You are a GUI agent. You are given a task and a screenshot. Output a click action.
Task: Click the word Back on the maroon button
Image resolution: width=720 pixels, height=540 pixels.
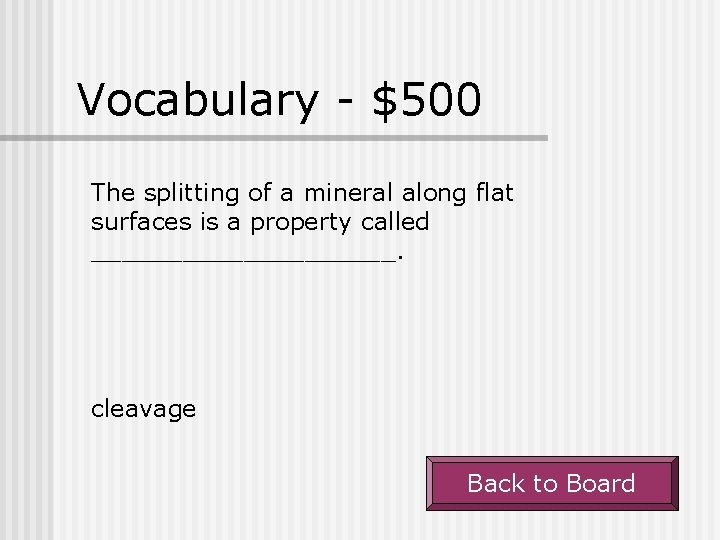click(x=496, y=484)
